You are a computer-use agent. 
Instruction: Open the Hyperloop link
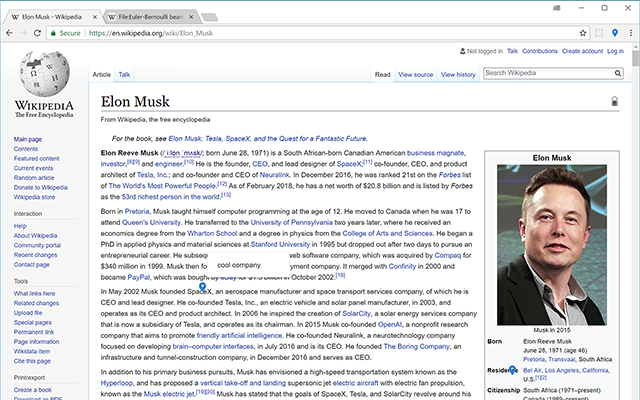pos(117,383)
